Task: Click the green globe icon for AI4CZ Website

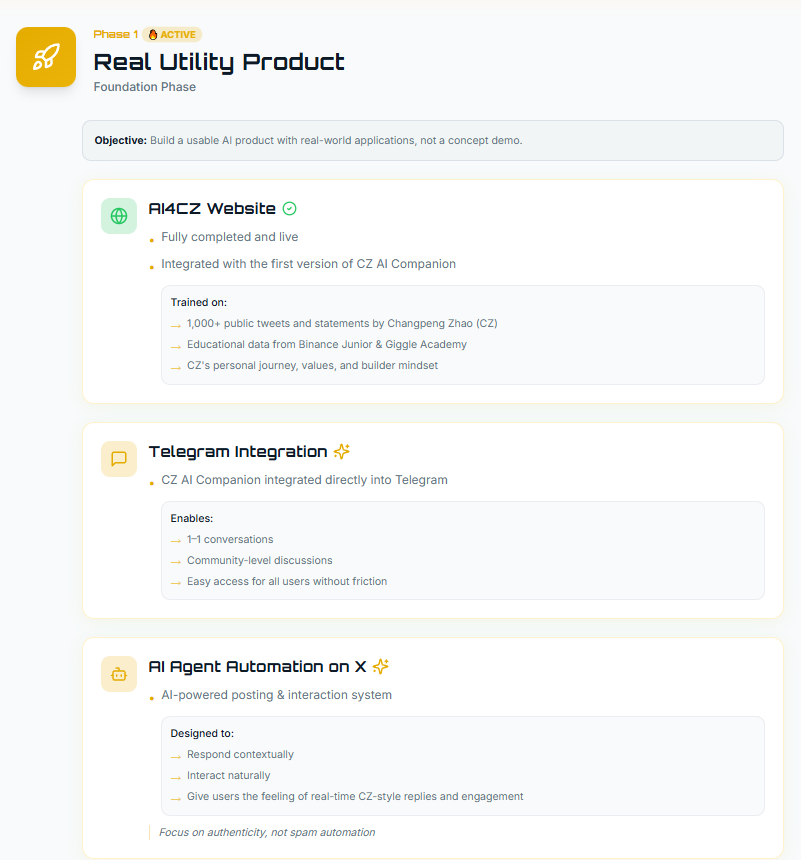Action: point(119,216)
